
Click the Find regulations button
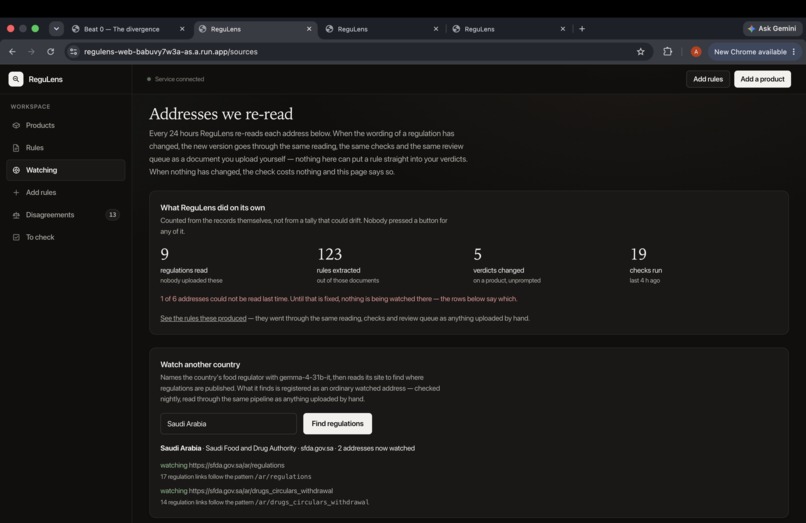[x=337, y=424]
